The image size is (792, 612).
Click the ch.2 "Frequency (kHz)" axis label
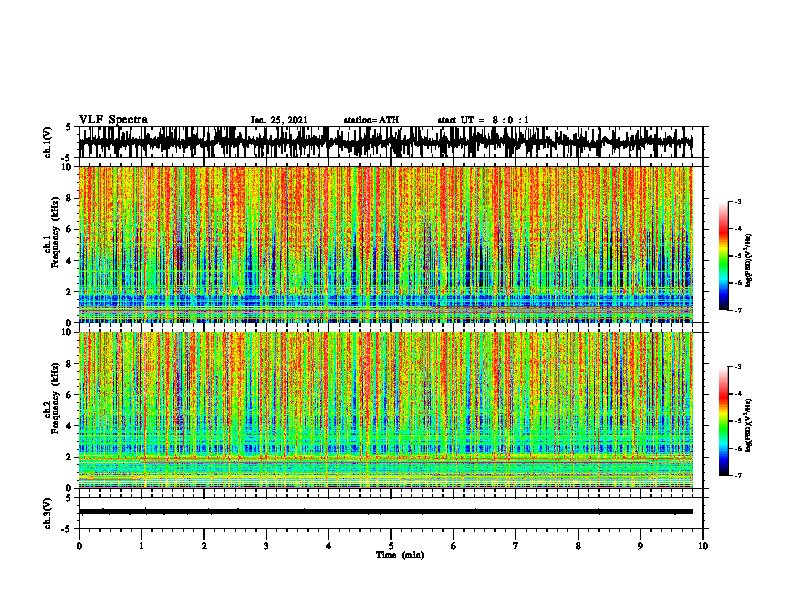(55, 398)
